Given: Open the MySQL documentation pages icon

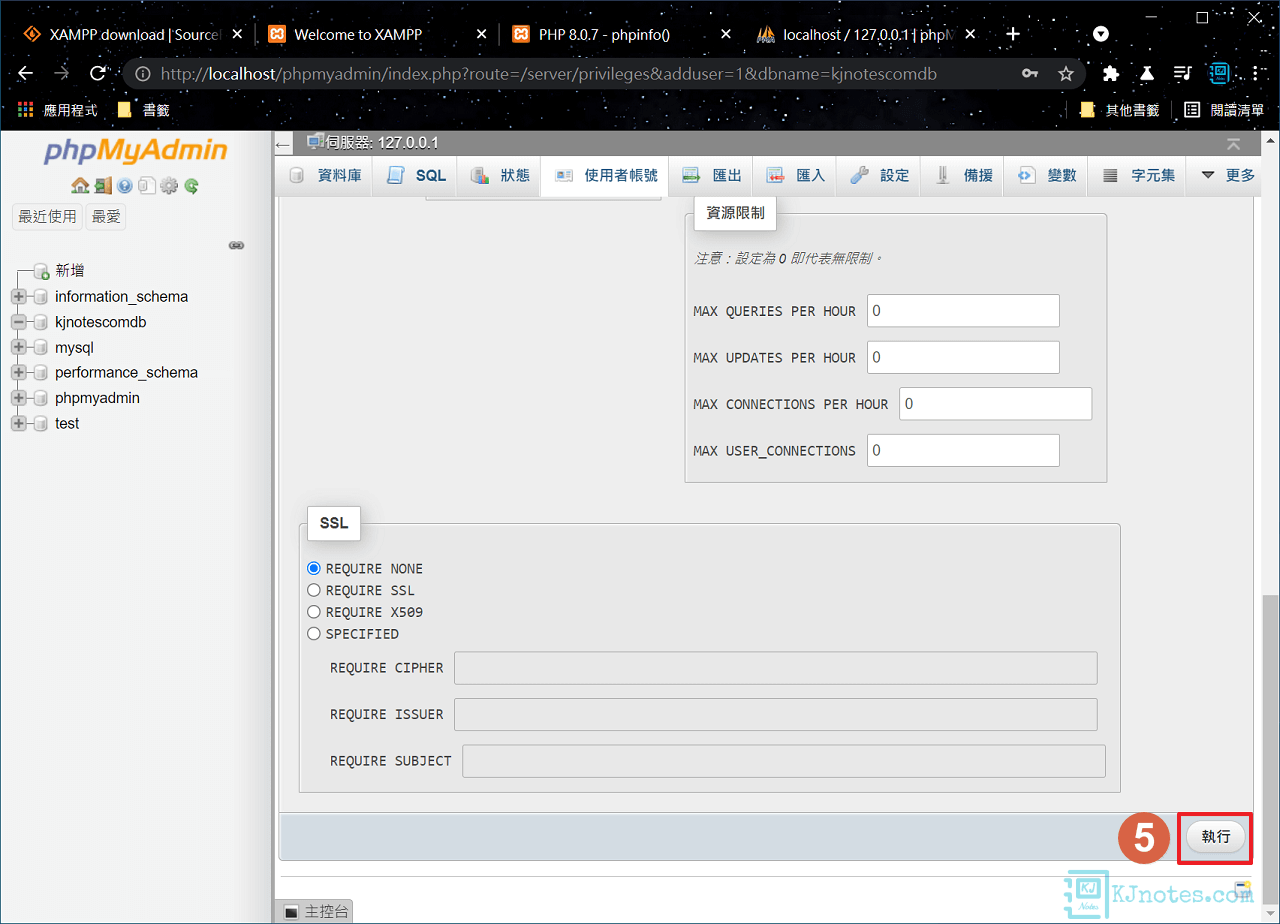Looking at the screenshot, I should coord(147,185).
